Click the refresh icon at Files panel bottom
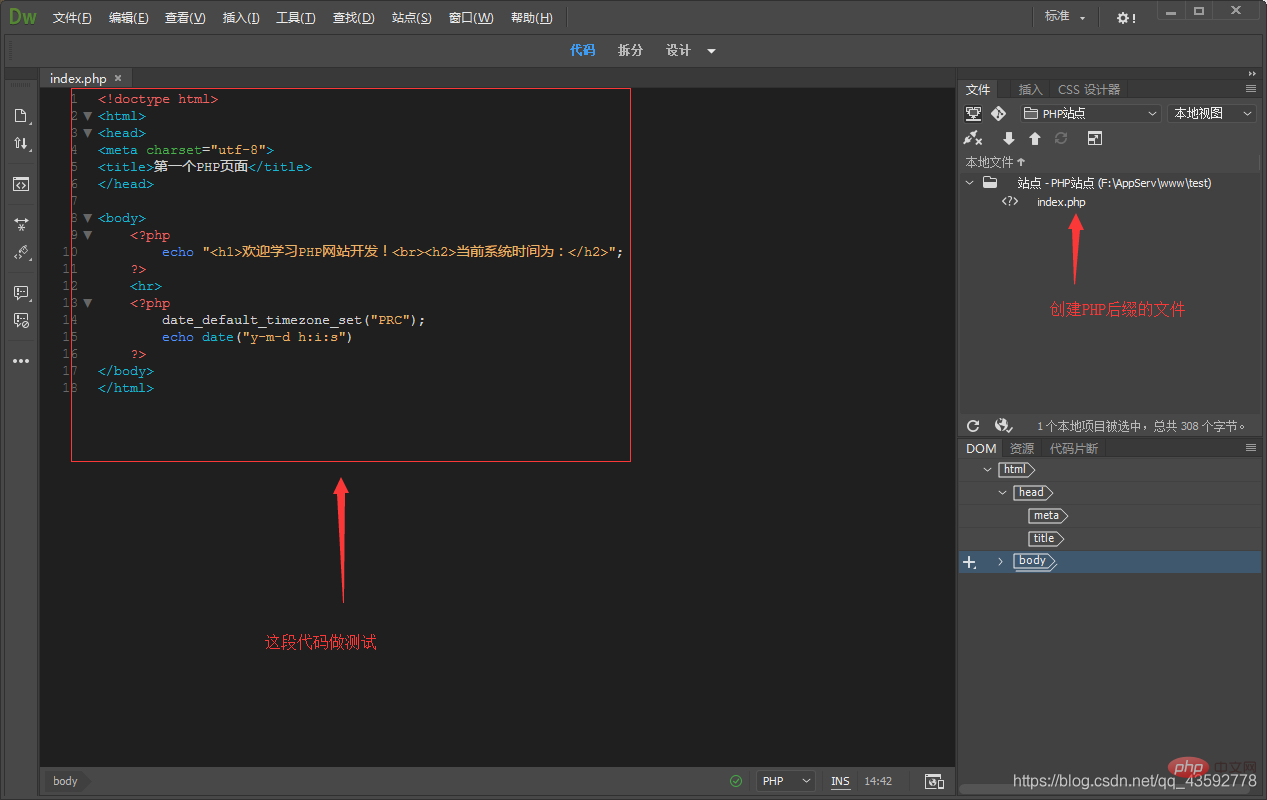This screenshot has height=800, width=1267. click(973, 426)
